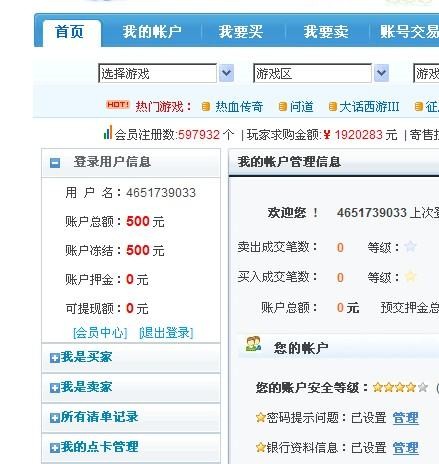The width and height of the screenshot is (439, 464).
Task: Open 管理 link for 银行资料信息
Action: 405,448
